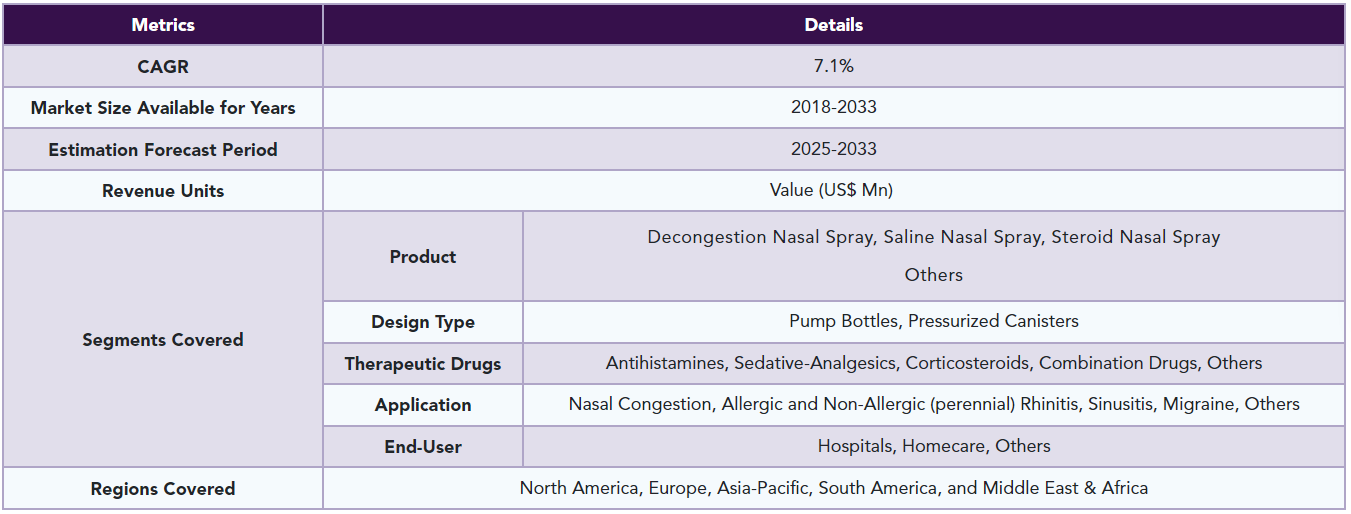Click the Decongestion Nasal Spray product list
1351x514 pixels.
point(934,257)
